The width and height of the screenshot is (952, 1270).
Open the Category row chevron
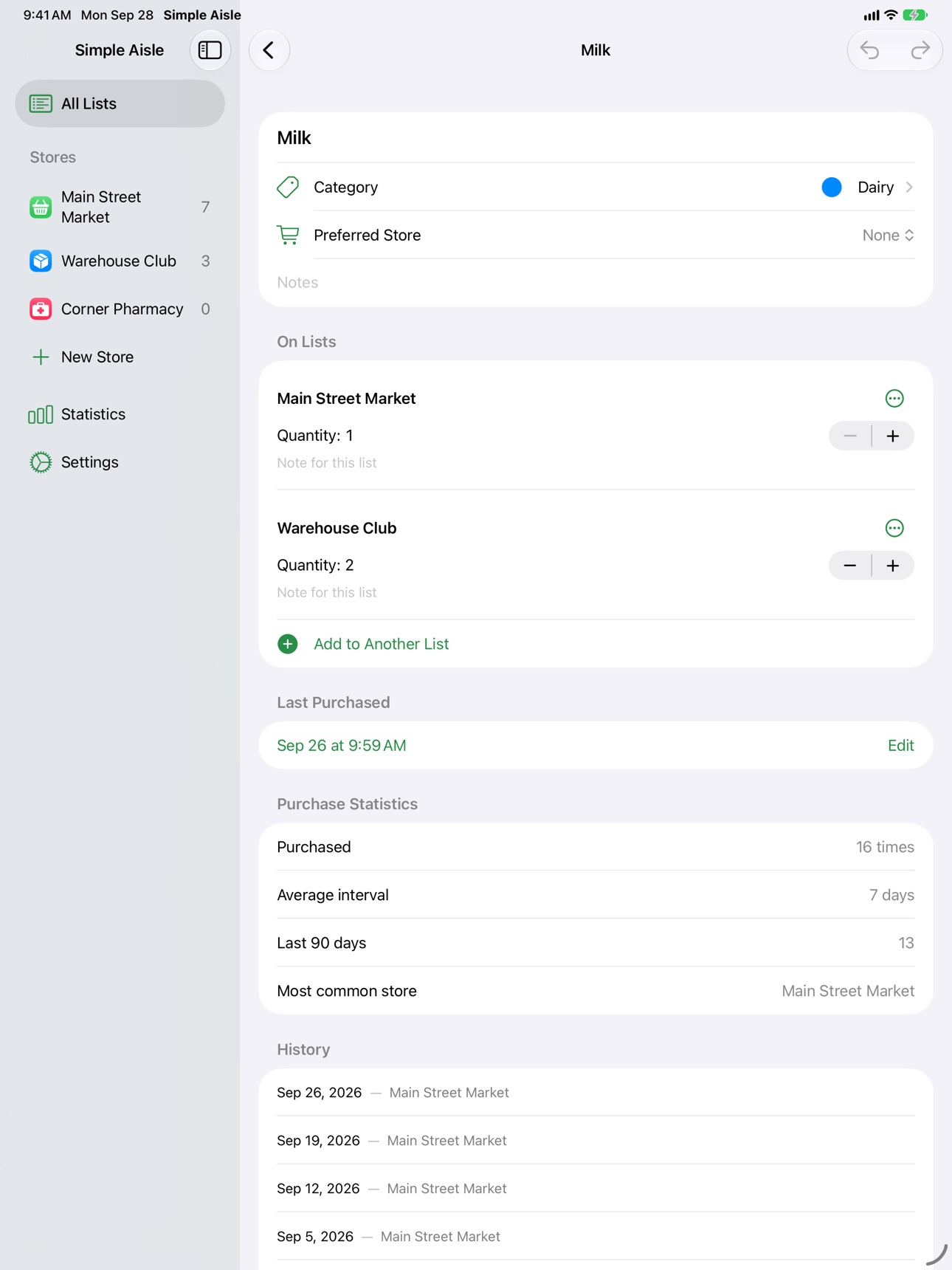[x=909, y=187]
